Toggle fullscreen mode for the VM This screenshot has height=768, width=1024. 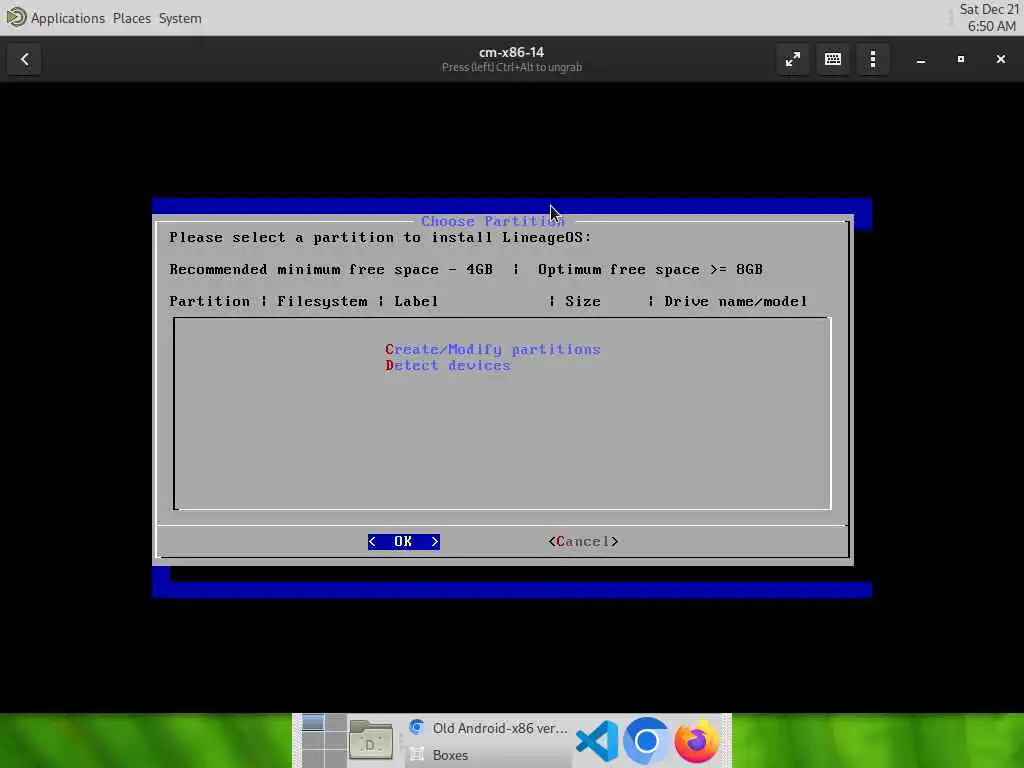[793, 59]
